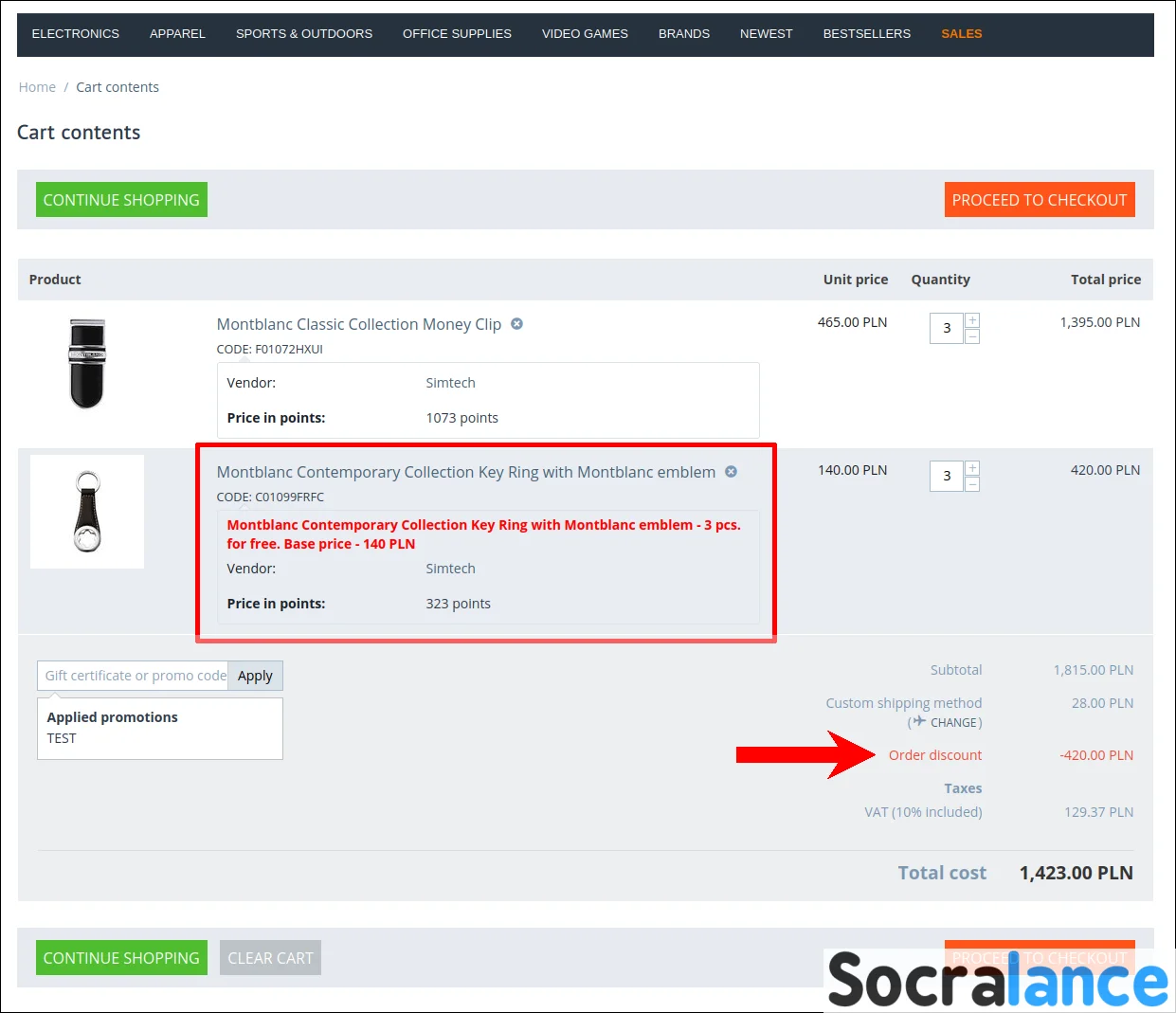
Task: Focus the gift certificate or promo code field
Action: tap(133, 676)
